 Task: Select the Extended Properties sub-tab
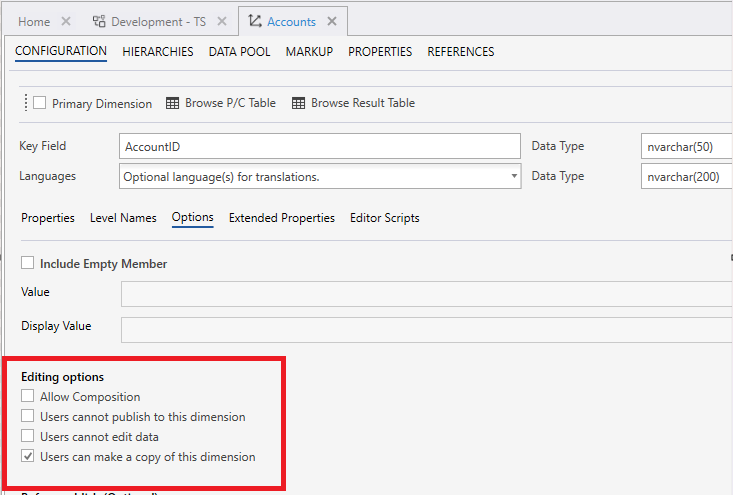click(281, 218)
